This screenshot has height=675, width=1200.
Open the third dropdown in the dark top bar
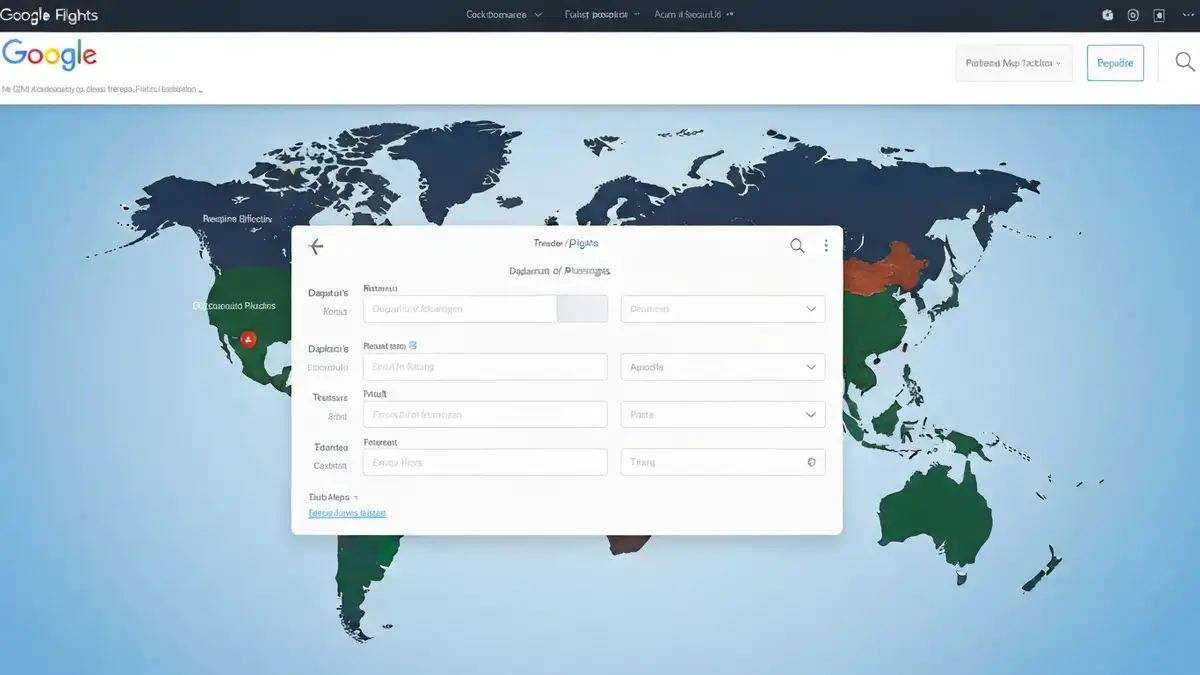[x=693, y=15]
